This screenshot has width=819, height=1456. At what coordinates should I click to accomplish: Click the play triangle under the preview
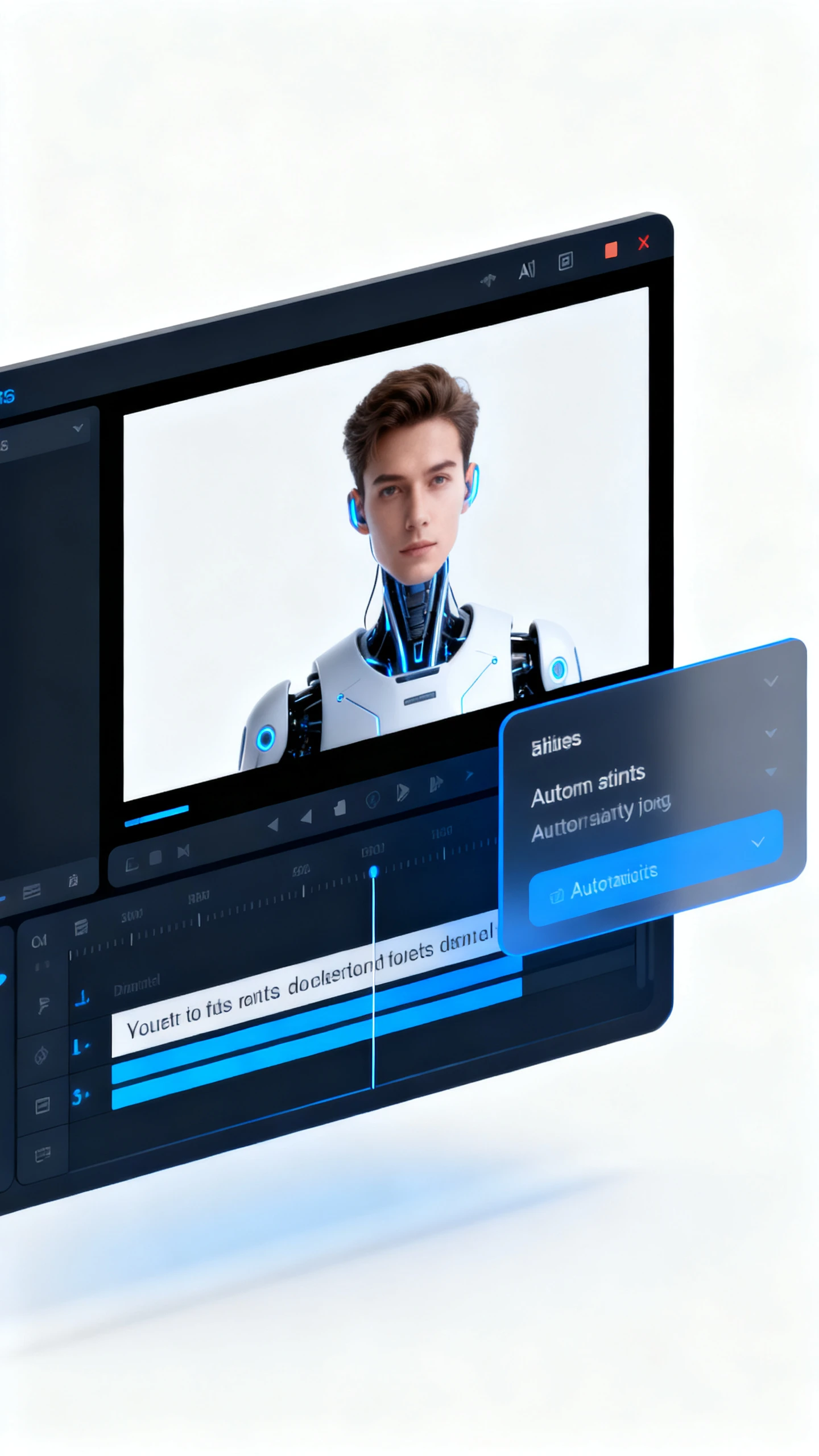(402, 792)
